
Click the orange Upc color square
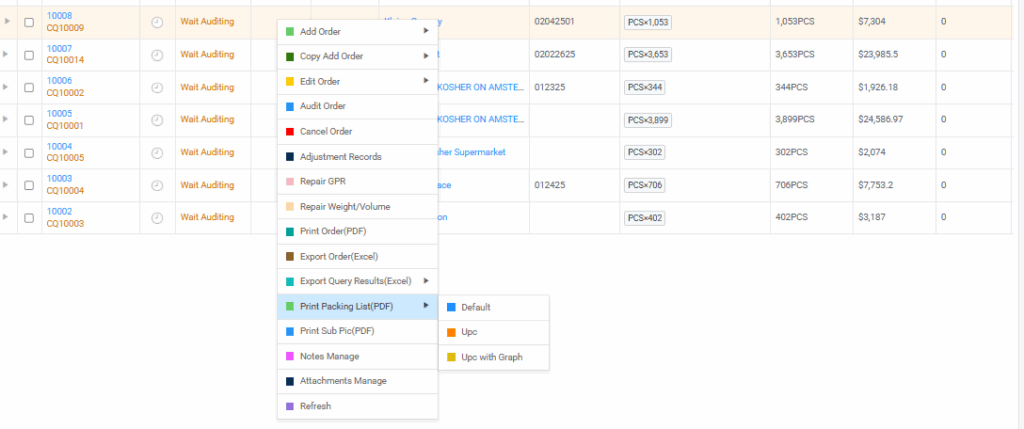(x=452, y=332)
